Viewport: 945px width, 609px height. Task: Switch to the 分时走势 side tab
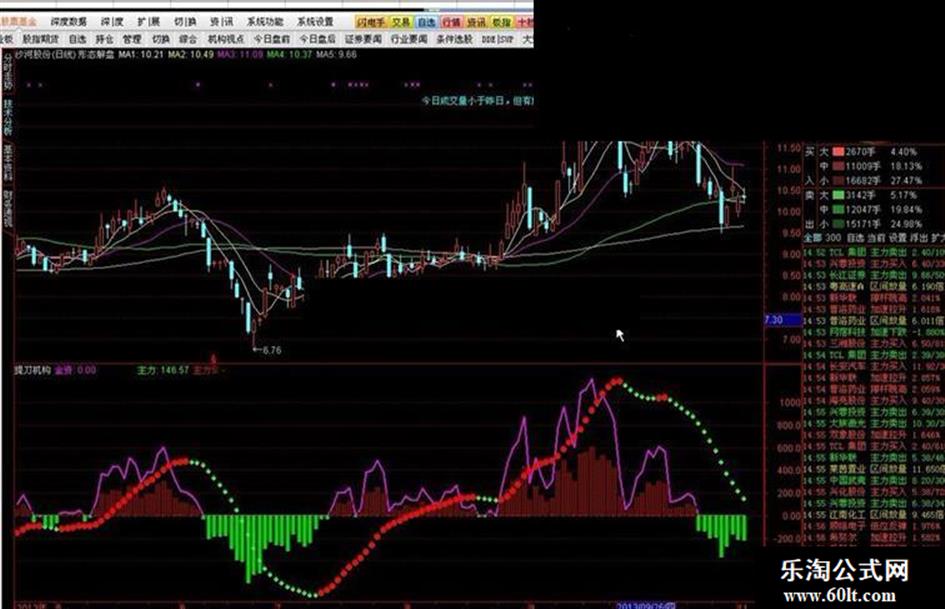[8, 72]
